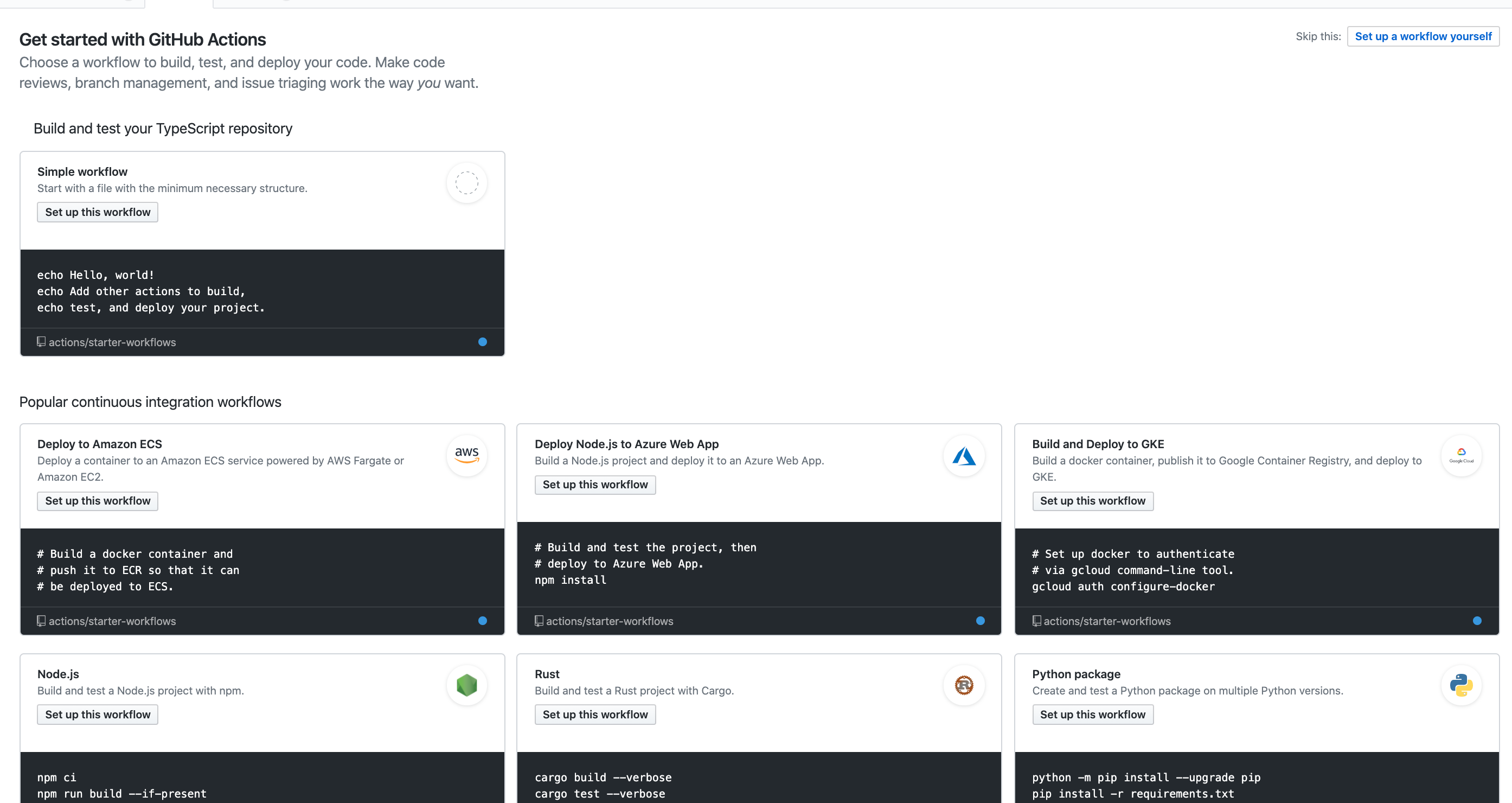
Task: Click the Simple workflow dashed circle icon
Action: (x=466, y=183)
